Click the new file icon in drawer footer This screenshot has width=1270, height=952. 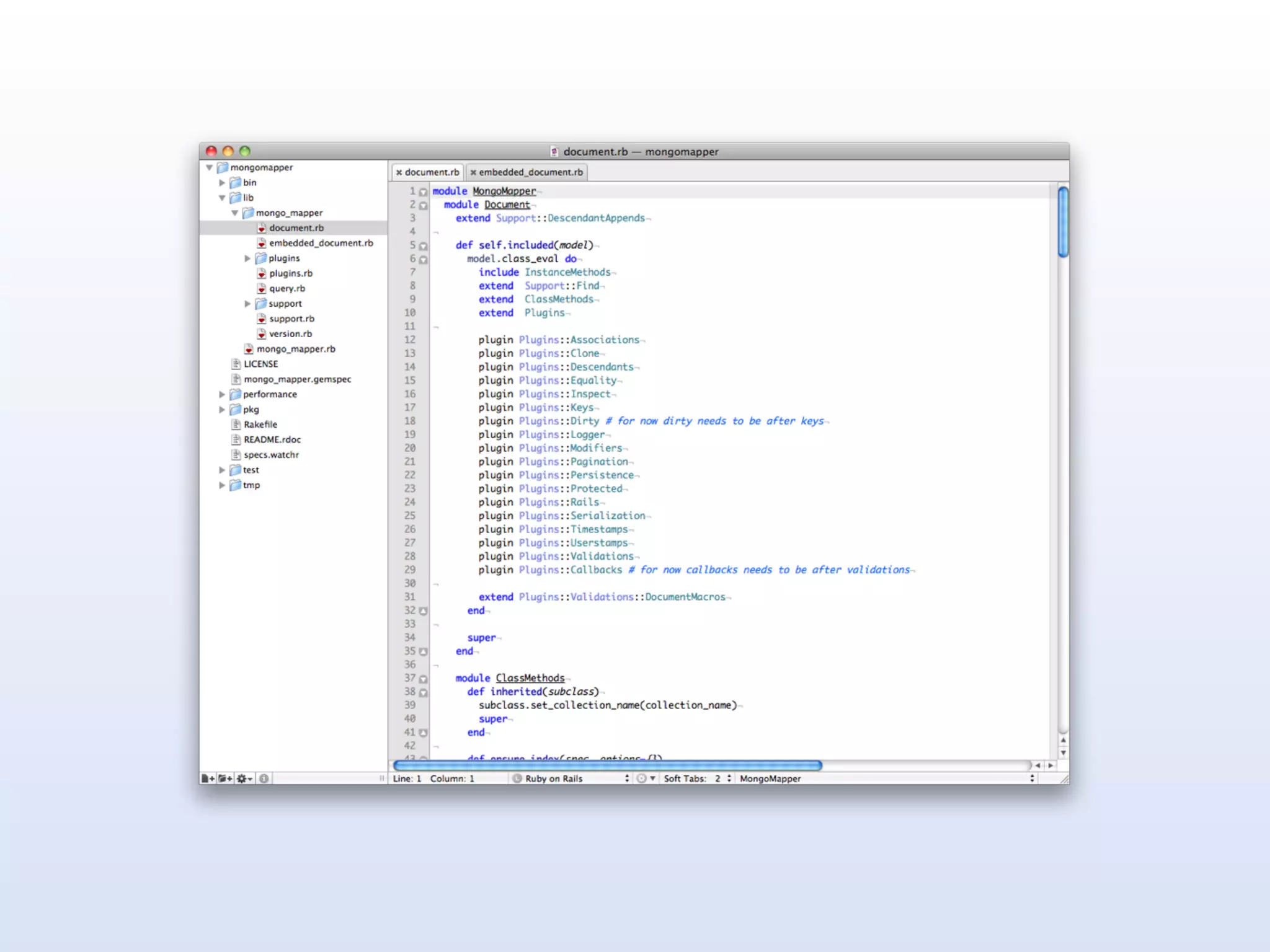tap(208, 778)
